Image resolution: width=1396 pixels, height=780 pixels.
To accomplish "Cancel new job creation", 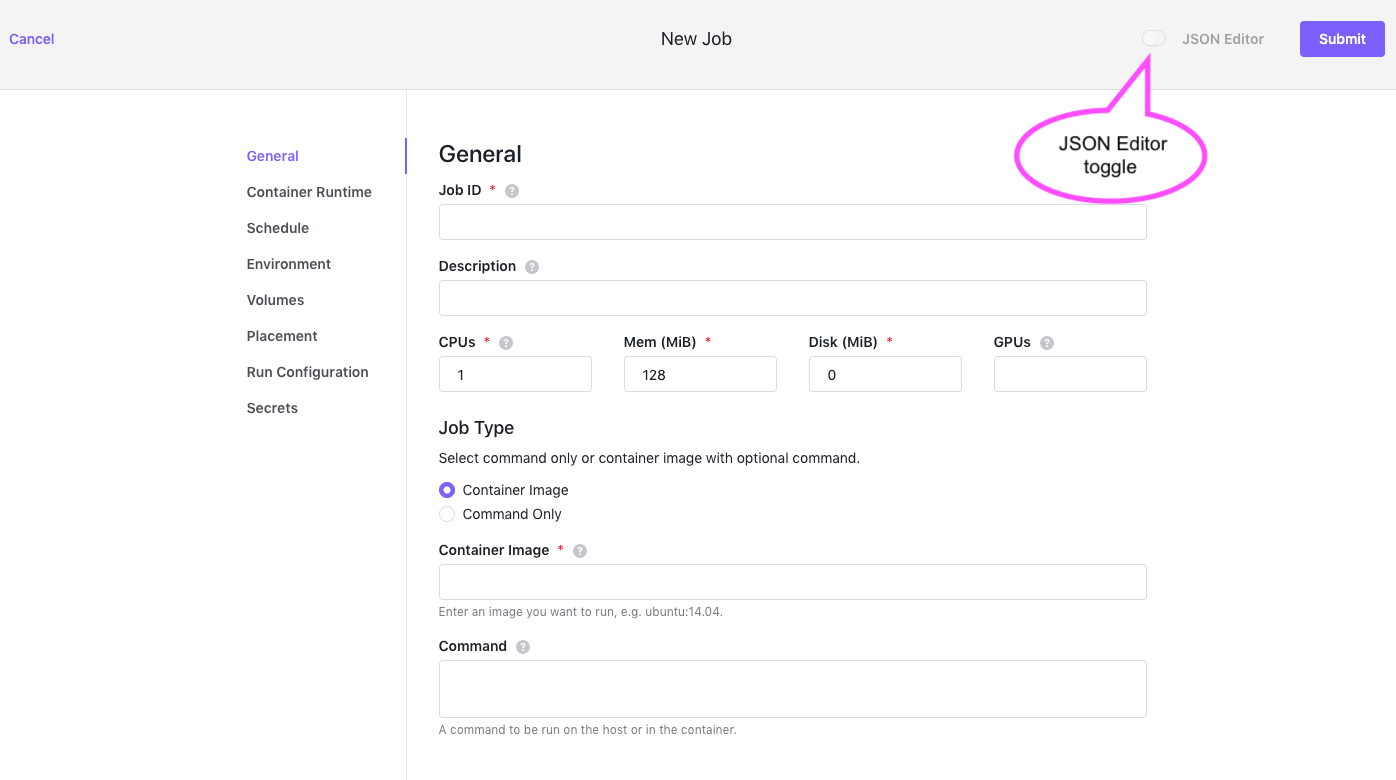I will point(32,39).
